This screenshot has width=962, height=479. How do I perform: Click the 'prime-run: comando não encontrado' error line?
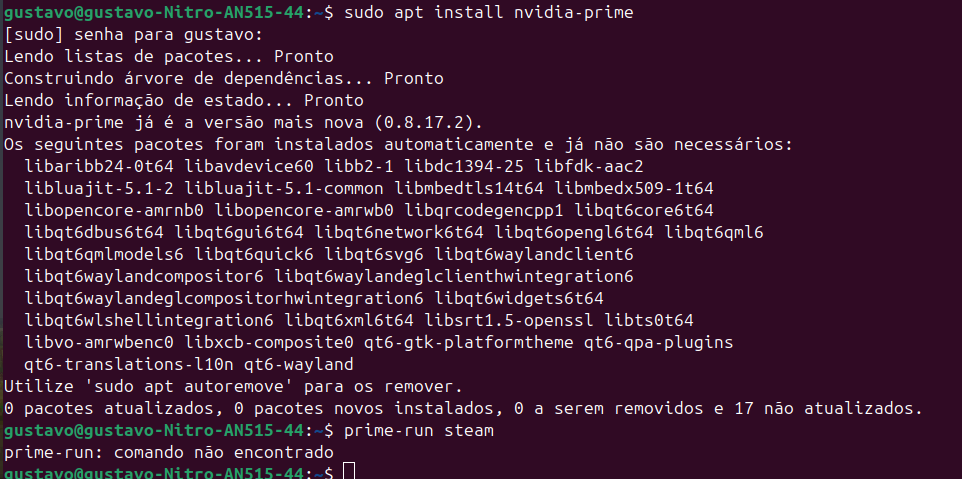point(168,452)
